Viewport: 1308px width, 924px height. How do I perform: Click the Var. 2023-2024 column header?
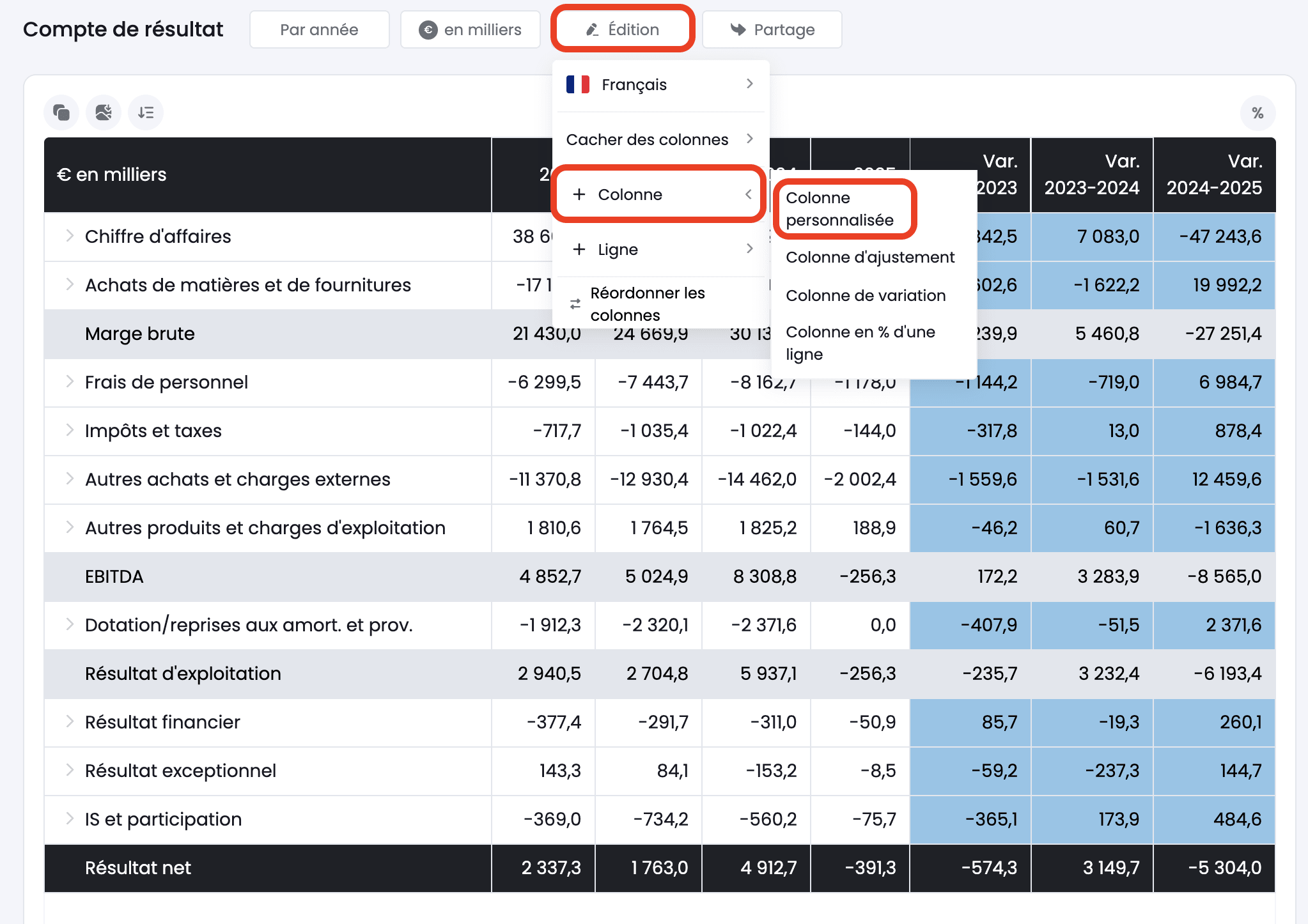coord(1092,174)
